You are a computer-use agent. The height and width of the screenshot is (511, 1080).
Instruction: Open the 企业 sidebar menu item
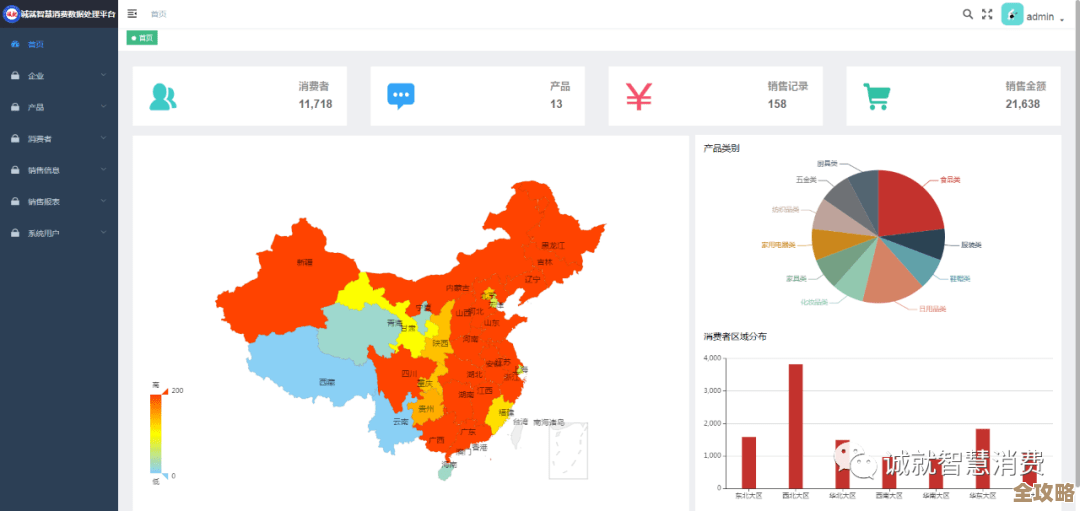(59, 76)
